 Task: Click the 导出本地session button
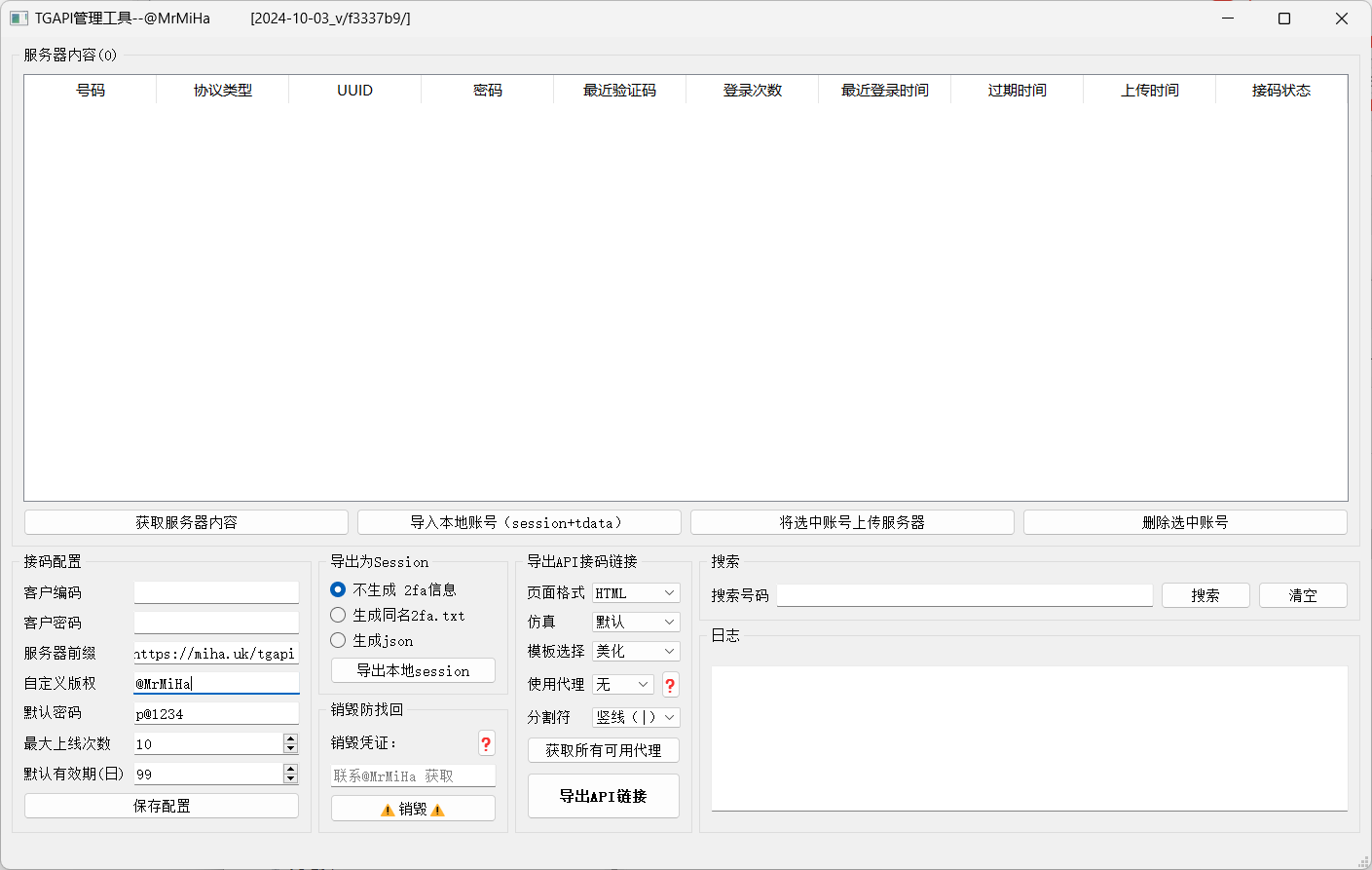[412, 670]
